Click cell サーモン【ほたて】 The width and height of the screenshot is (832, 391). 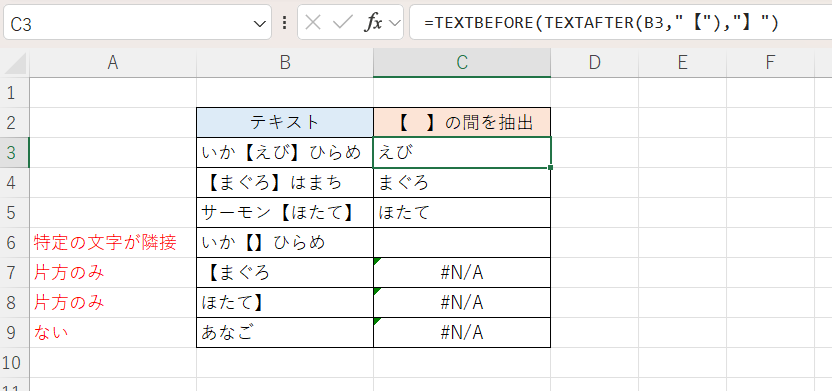point(285,213)
